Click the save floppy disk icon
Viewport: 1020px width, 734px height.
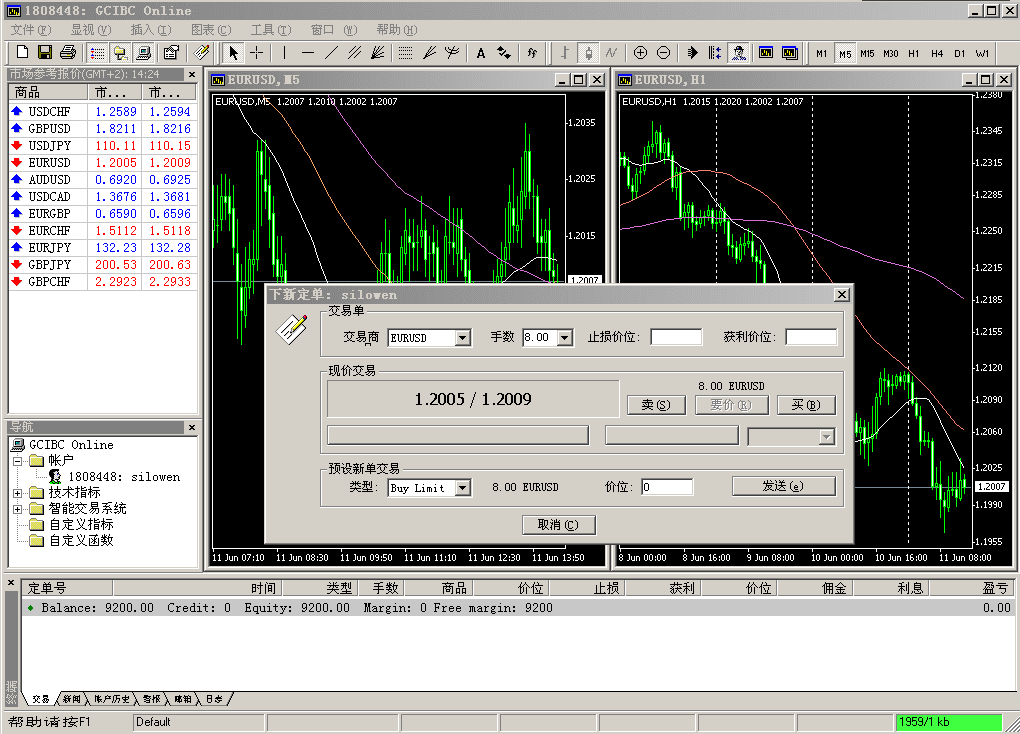click(x=45, y=52)
